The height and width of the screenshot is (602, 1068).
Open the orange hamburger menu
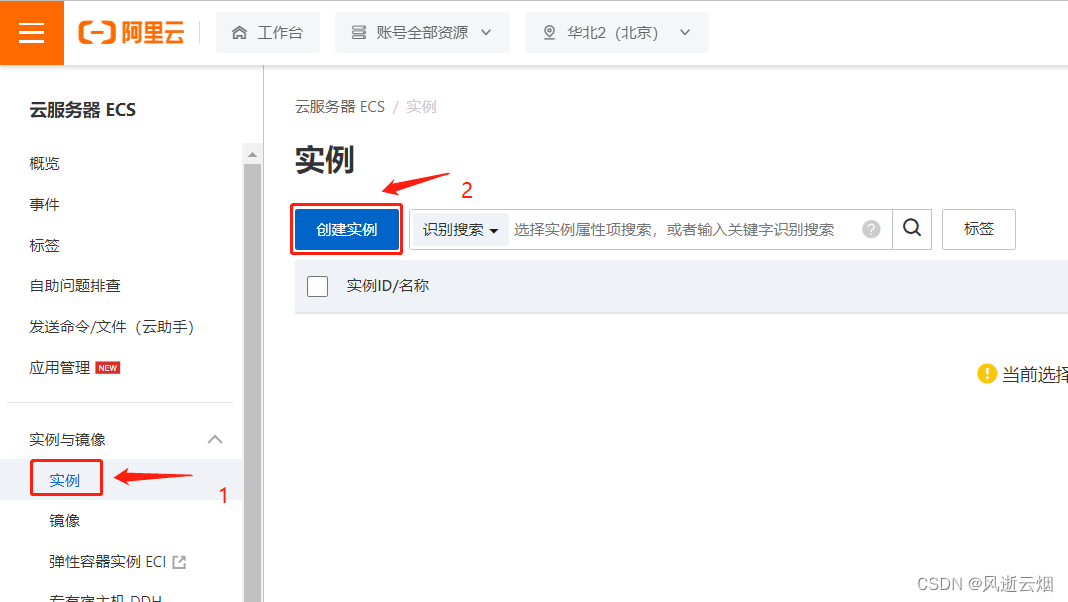pos(31,33)
